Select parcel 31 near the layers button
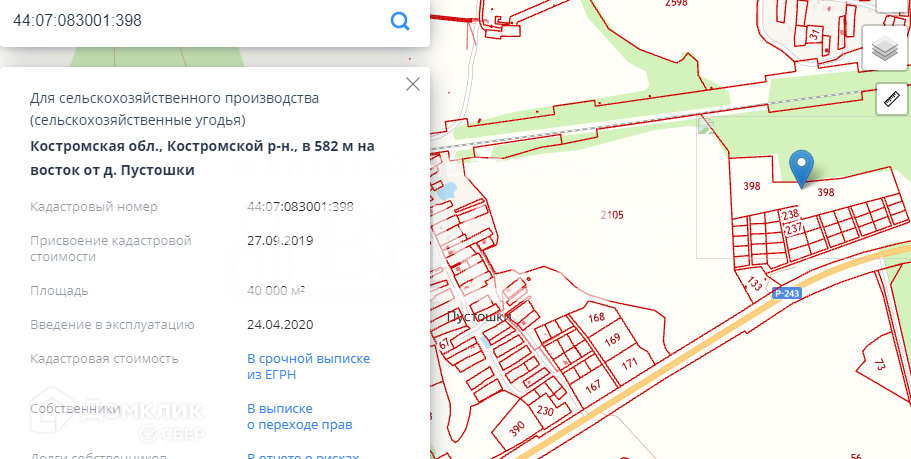The image size is (911, 459). coord(815,35)
